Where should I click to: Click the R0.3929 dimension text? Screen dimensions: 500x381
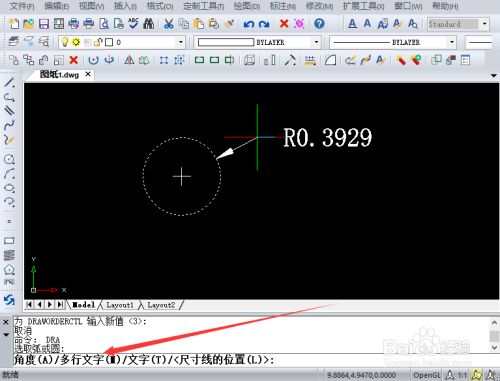[x=327, y=137]
